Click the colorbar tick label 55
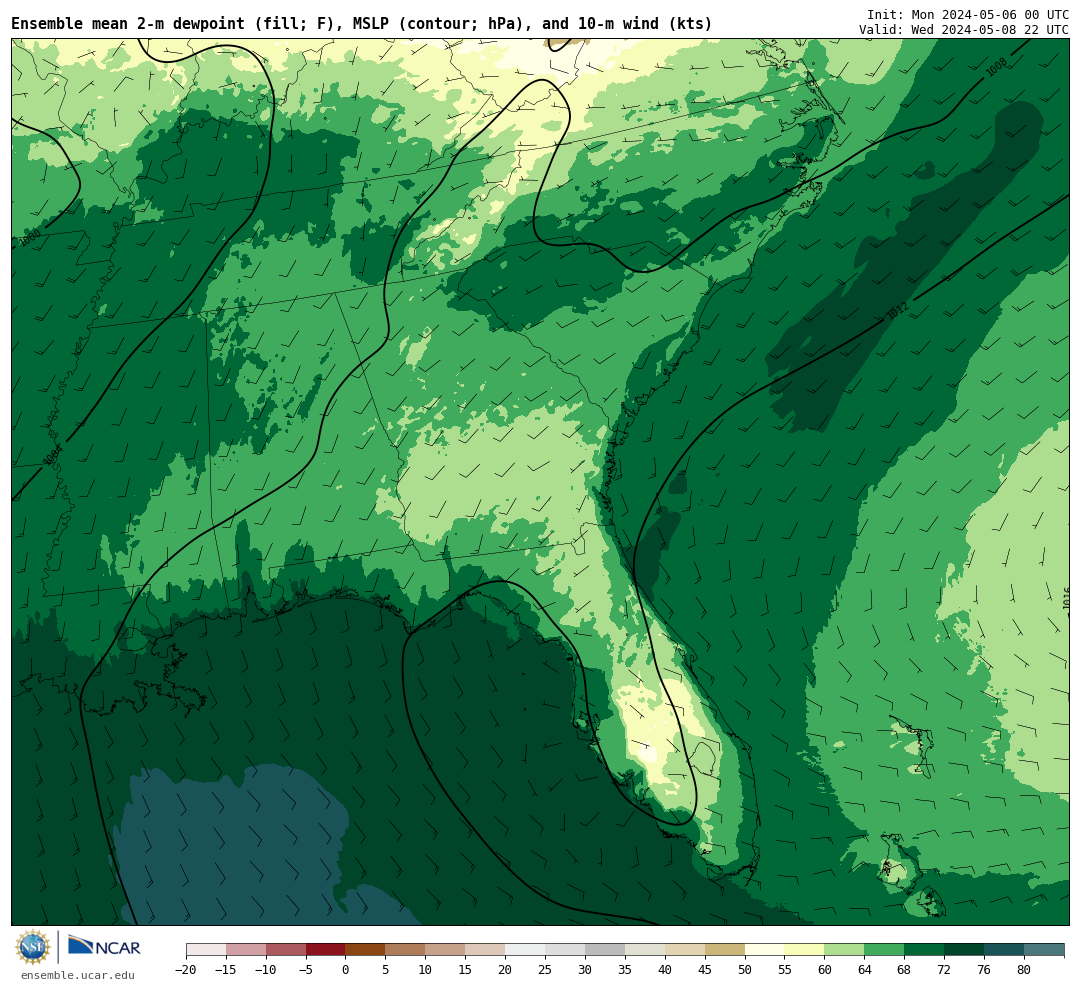 (x=785, y=969)
